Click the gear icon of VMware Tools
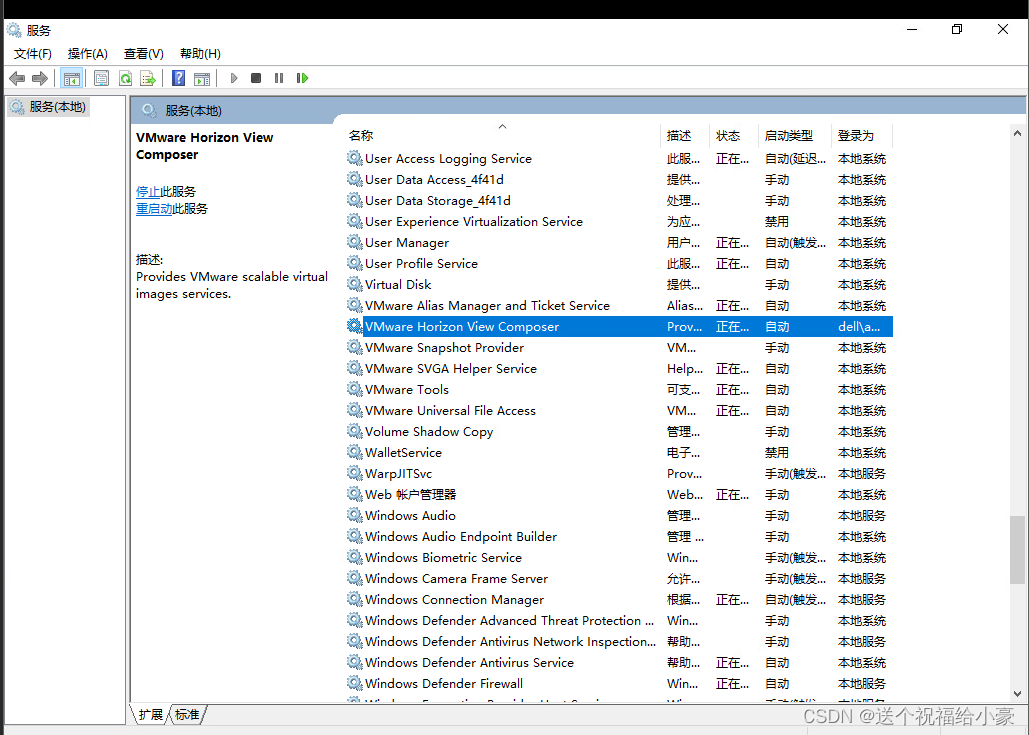The width and height of the screenshot is (1029, 735). point(354,389)
